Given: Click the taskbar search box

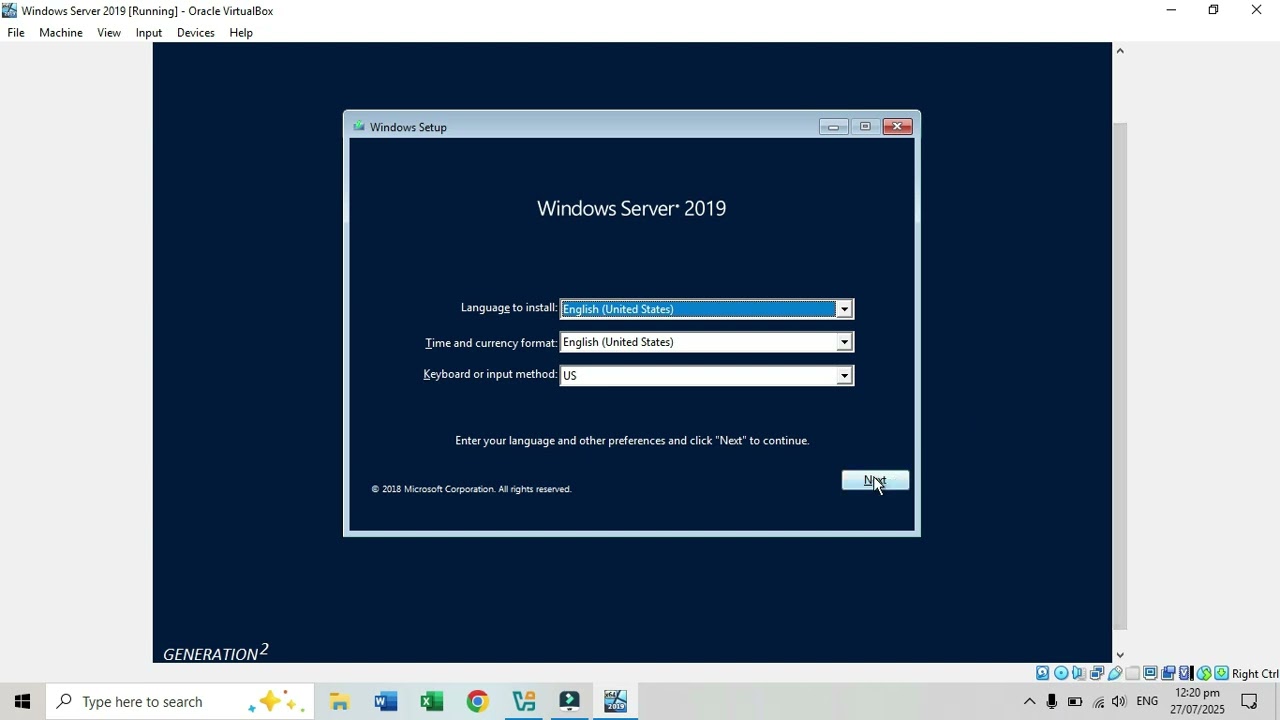Looking at the screenshot, I should (x=180, y=702).
